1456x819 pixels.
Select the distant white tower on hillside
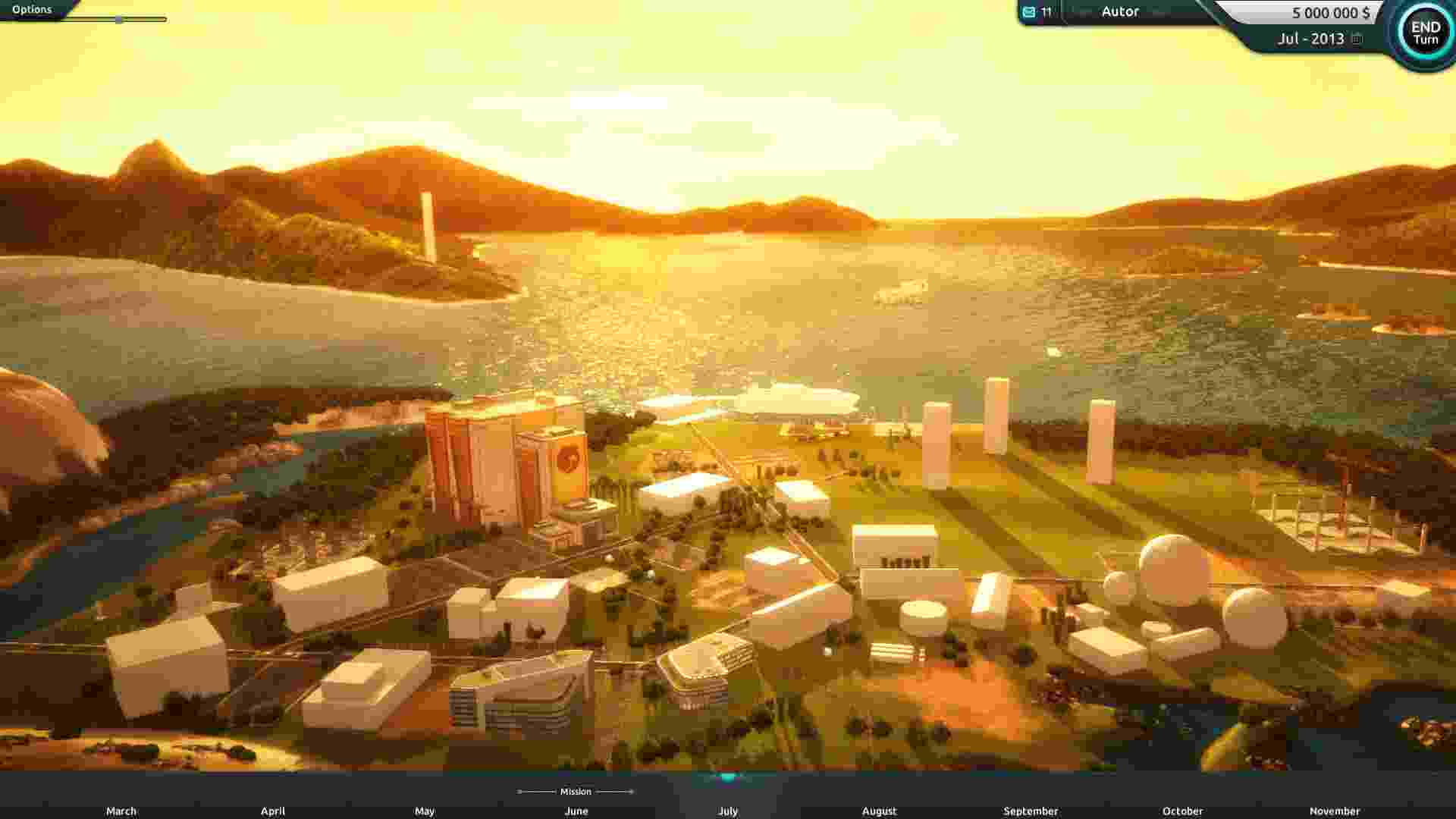428,226
